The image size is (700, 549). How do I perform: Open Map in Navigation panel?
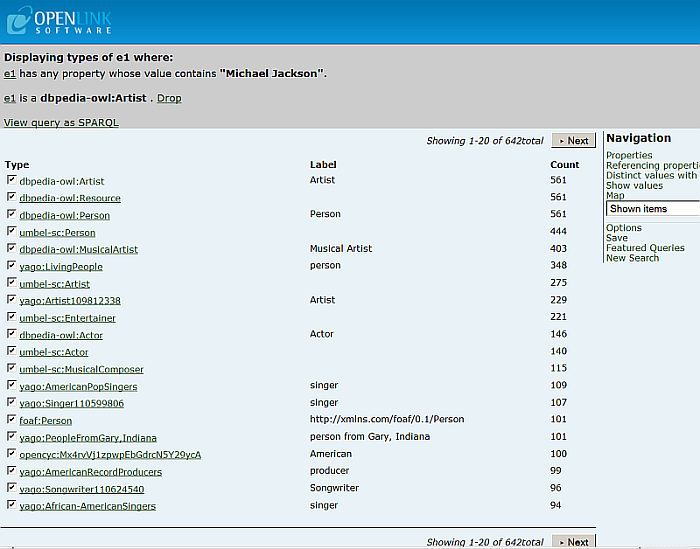615,195
